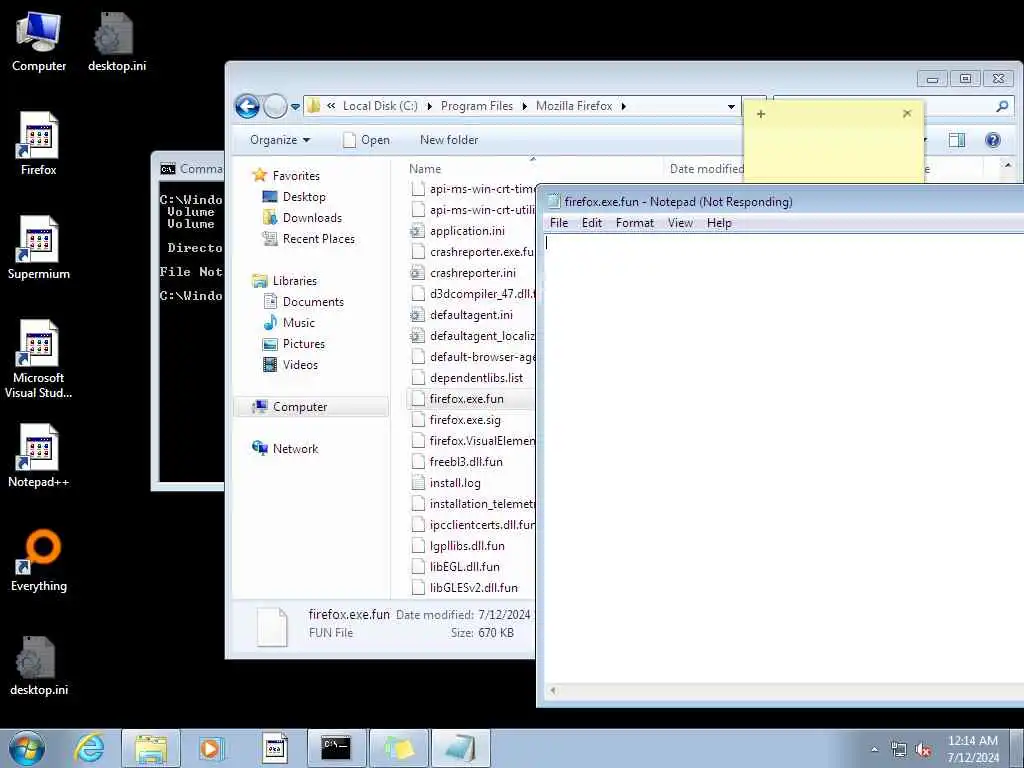Open Libraries in navigation pane
Screen dimensions: 1024x768
(x=295, y=281)
